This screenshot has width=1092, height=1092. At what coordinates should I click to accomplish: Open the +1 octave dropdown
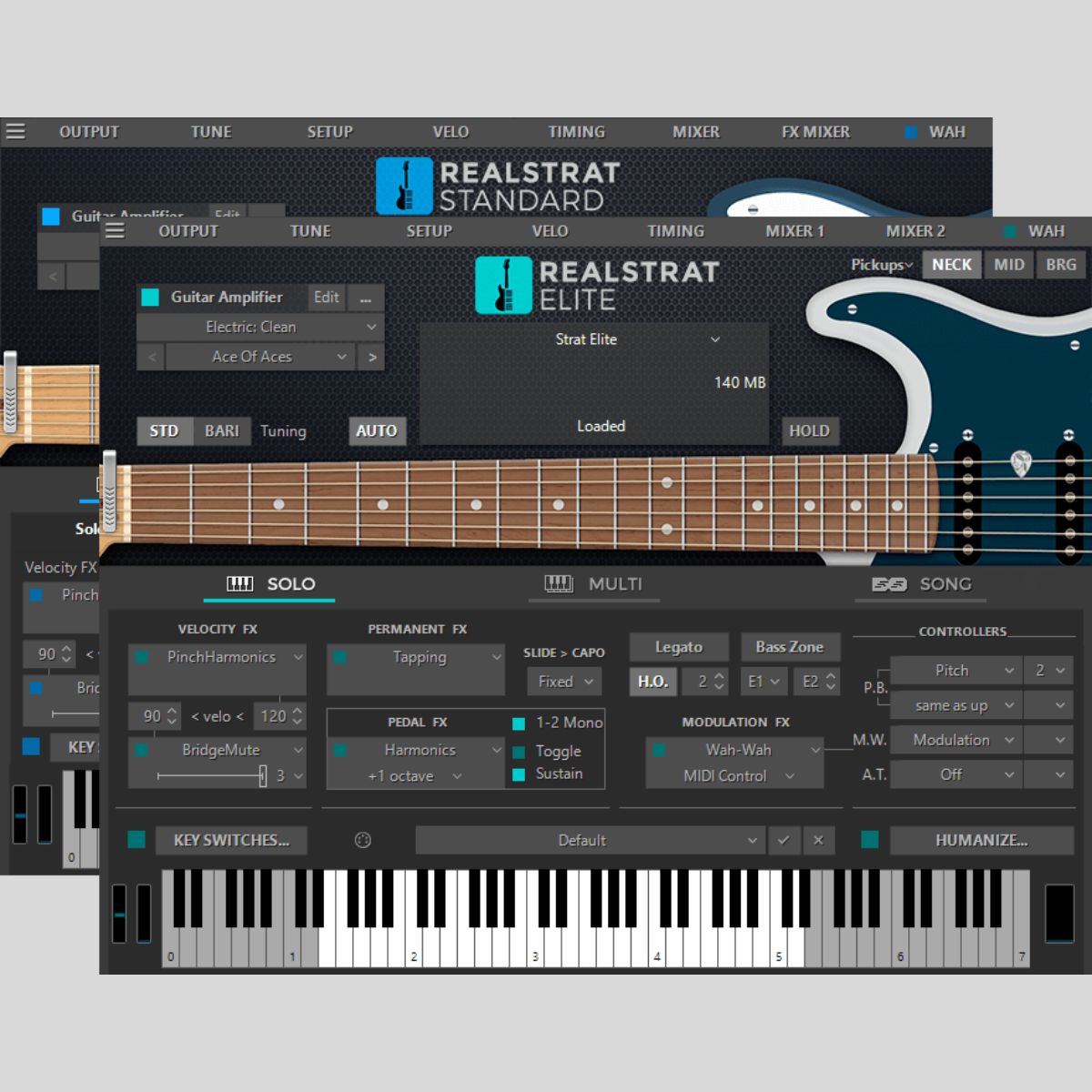tap(415, 776)
